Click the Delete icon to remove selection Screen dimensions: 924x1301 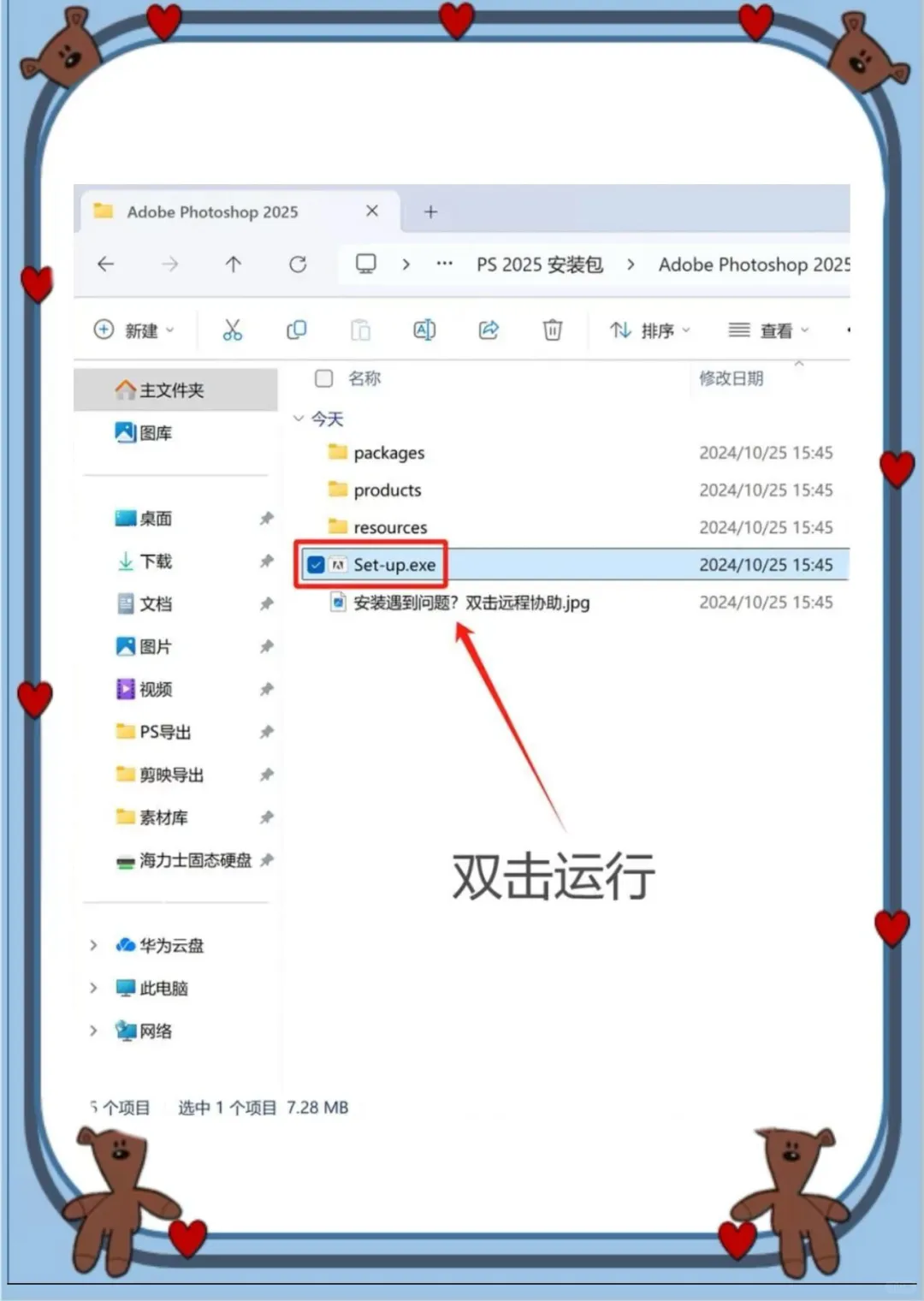pyautogui.click(x=552, y=330)
